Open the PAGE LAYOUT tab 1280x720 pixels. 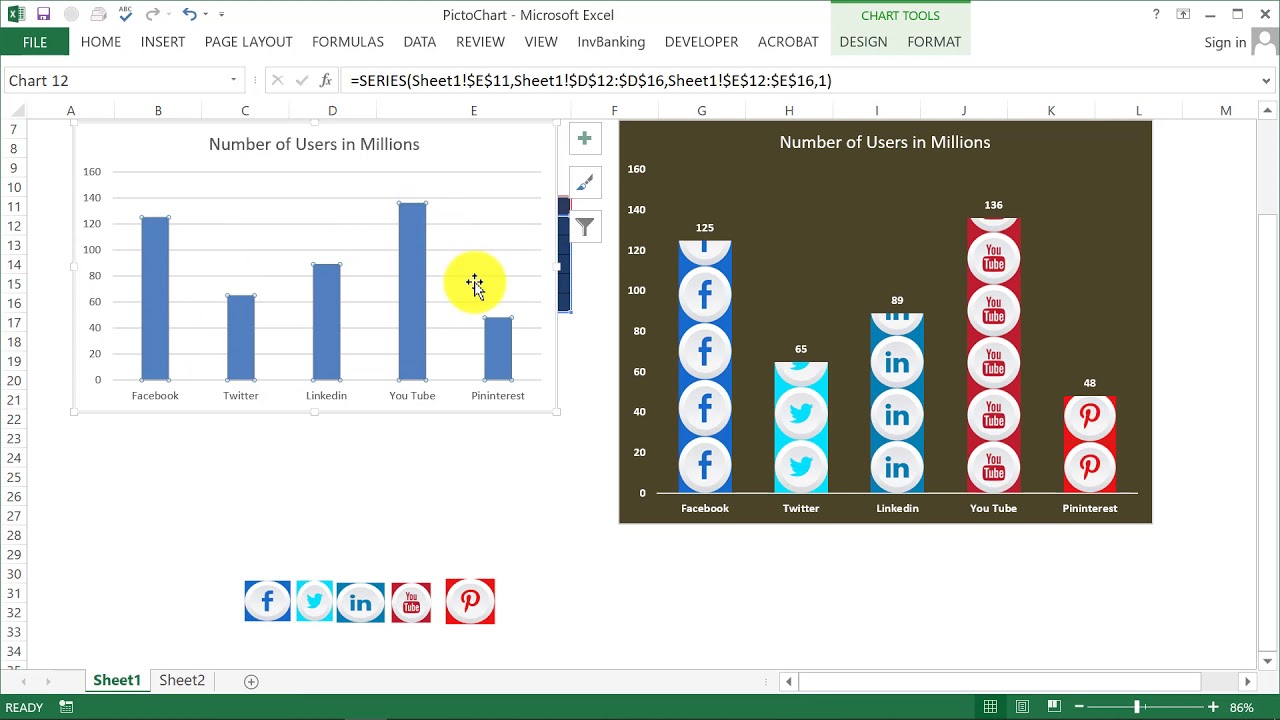pos(248,42)
